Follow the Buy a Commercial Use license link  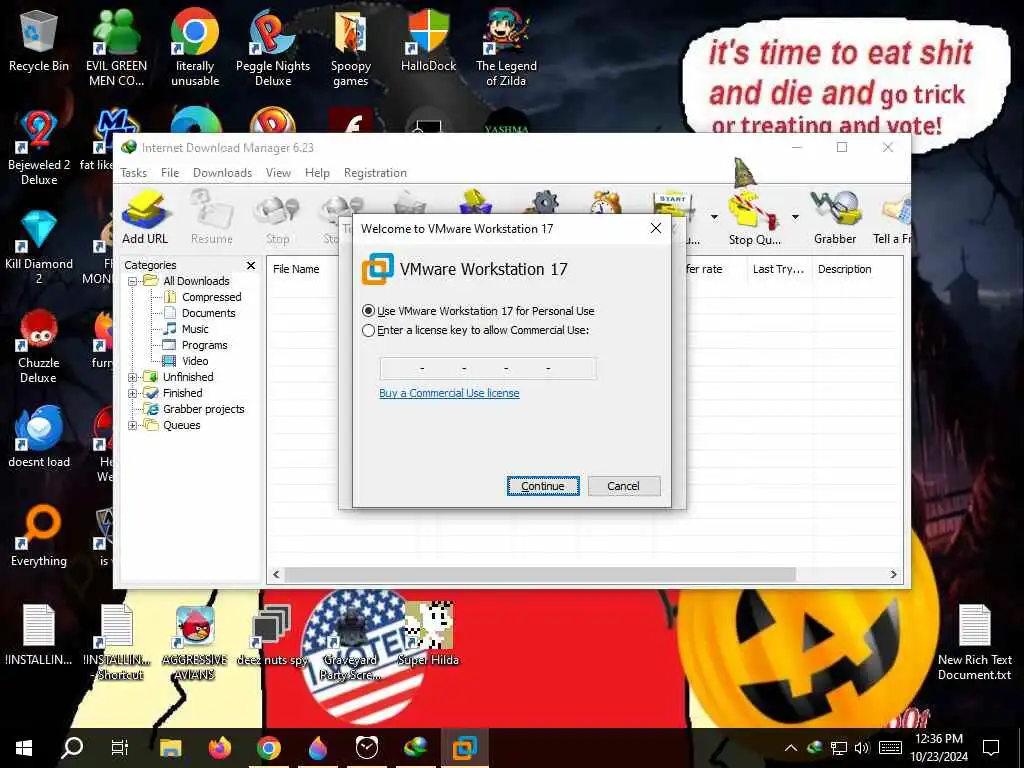tap(449, 393)
